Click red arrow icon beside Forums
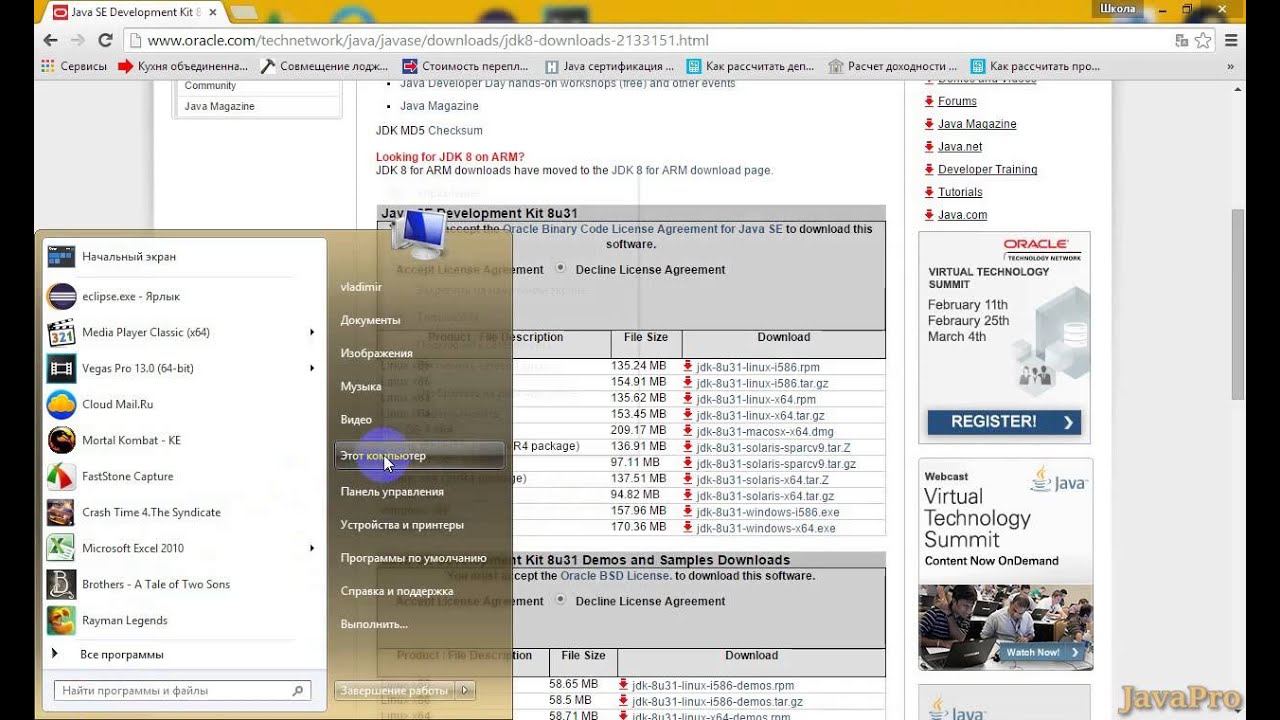This screenshot has height=720, width=1280. pos(929,101)
